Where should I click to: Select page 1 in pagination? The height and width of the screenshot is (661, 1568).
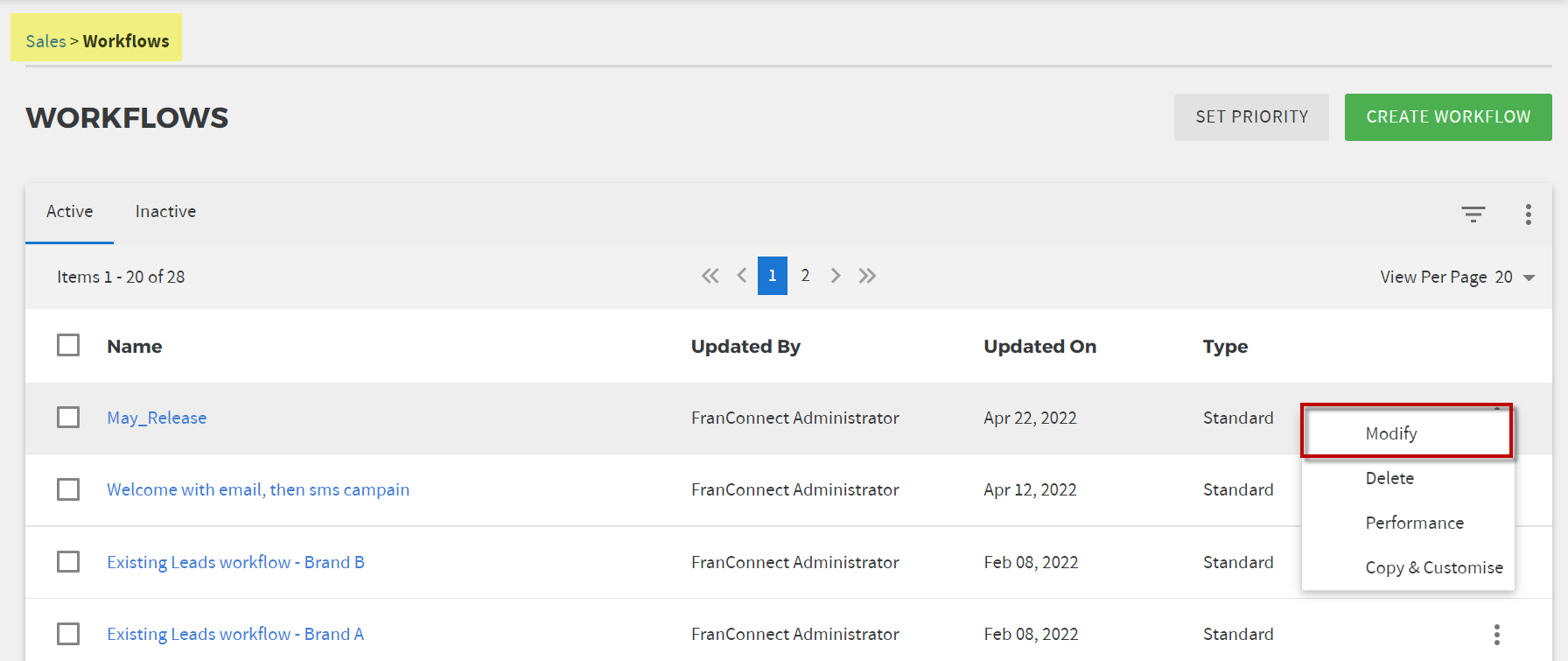click(773, 276)
